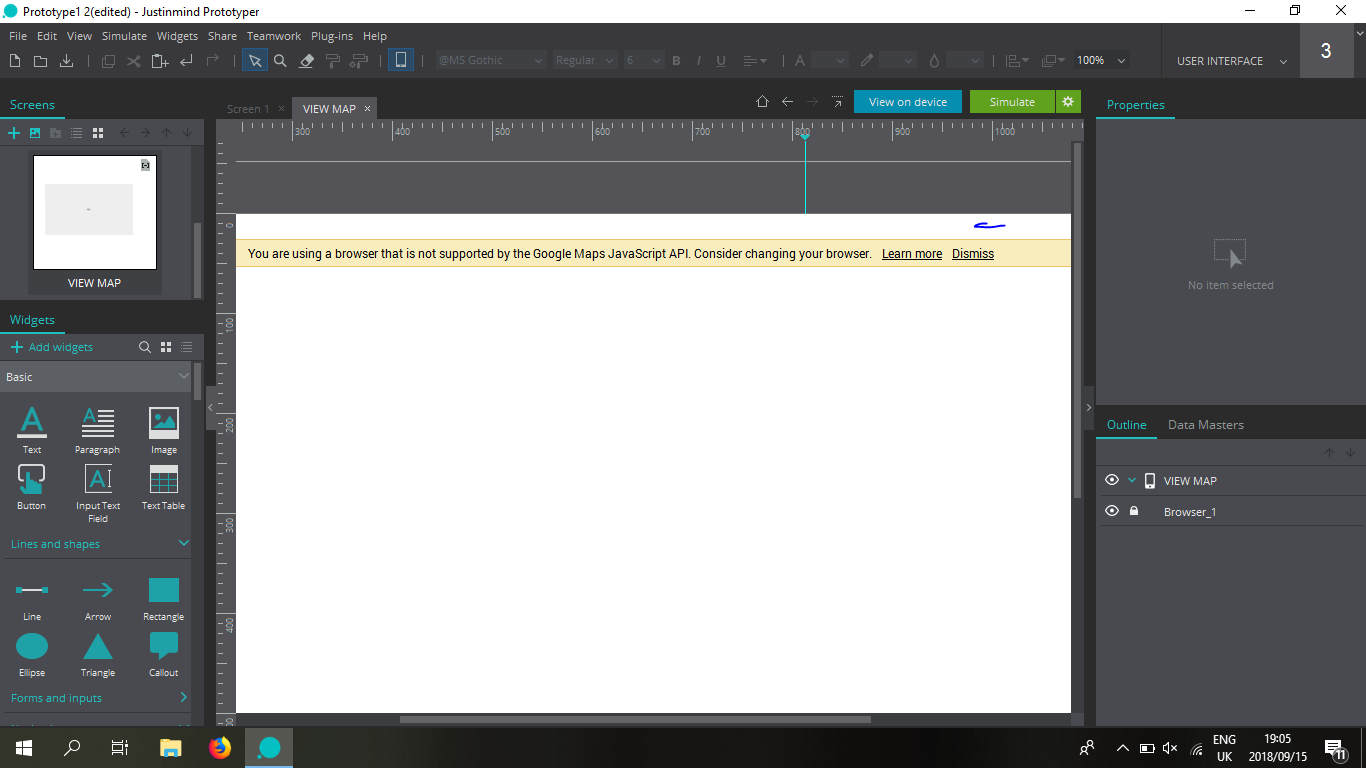Toggle visibility of VIEW MAP in Outline

point(1111,480)
